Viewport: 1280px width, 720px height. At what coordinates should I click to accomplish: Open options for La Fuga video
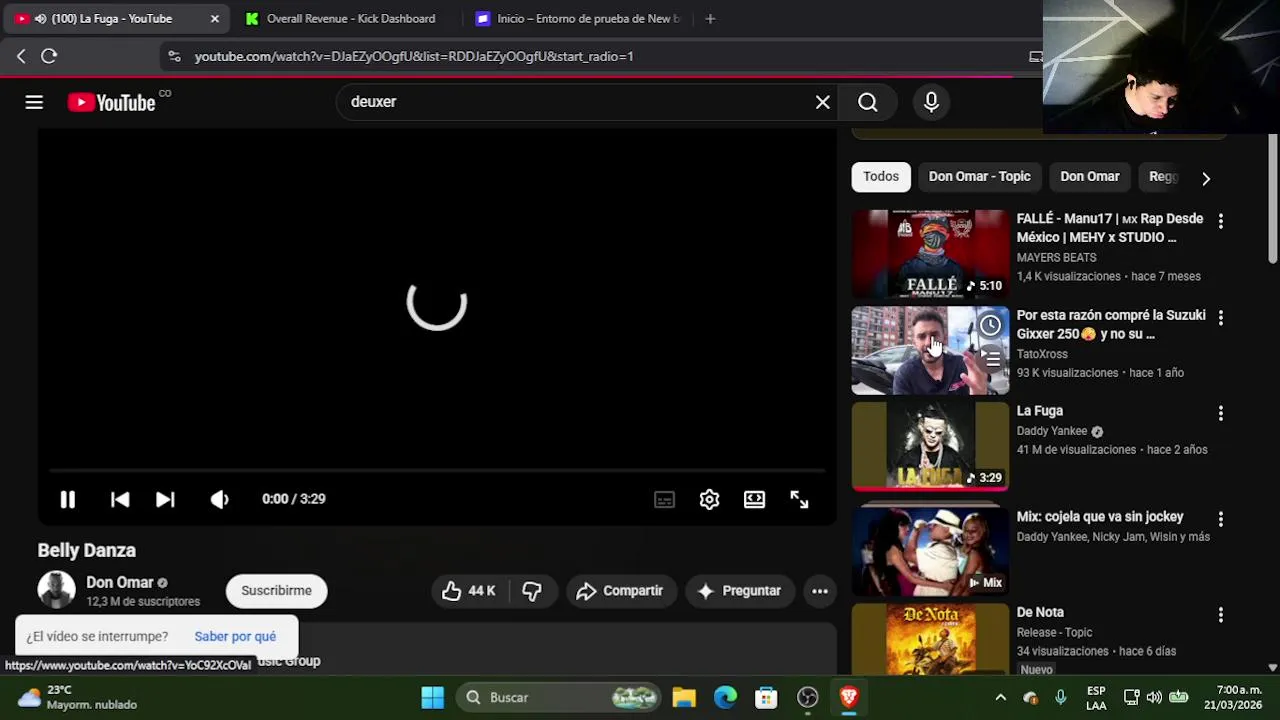point(1220,413)
